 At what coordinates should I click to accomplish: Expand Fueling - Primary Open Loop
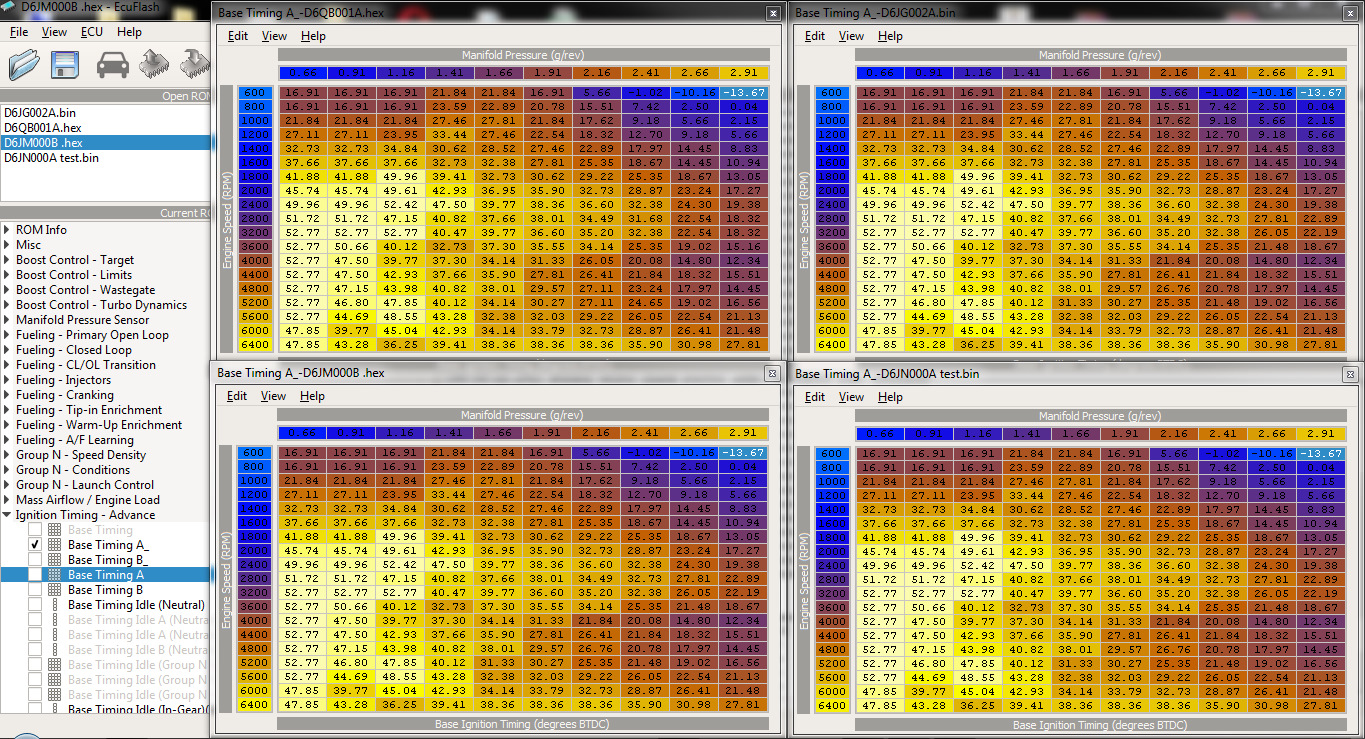point(8,335)
